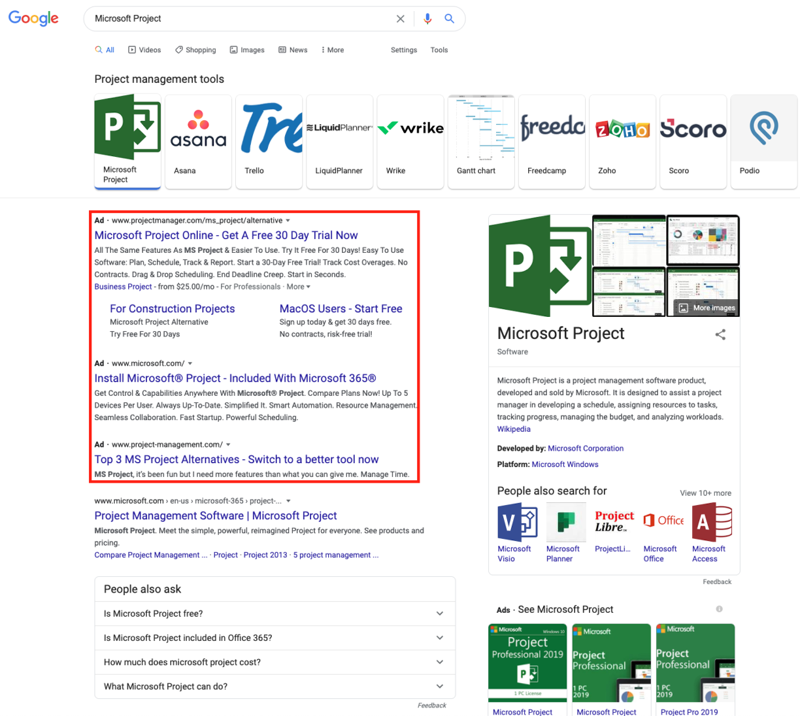The height and width of the screenshot is (716, 800).
Task: Click the Microsoft Corporation developer link
Action: tap(586, 449)
